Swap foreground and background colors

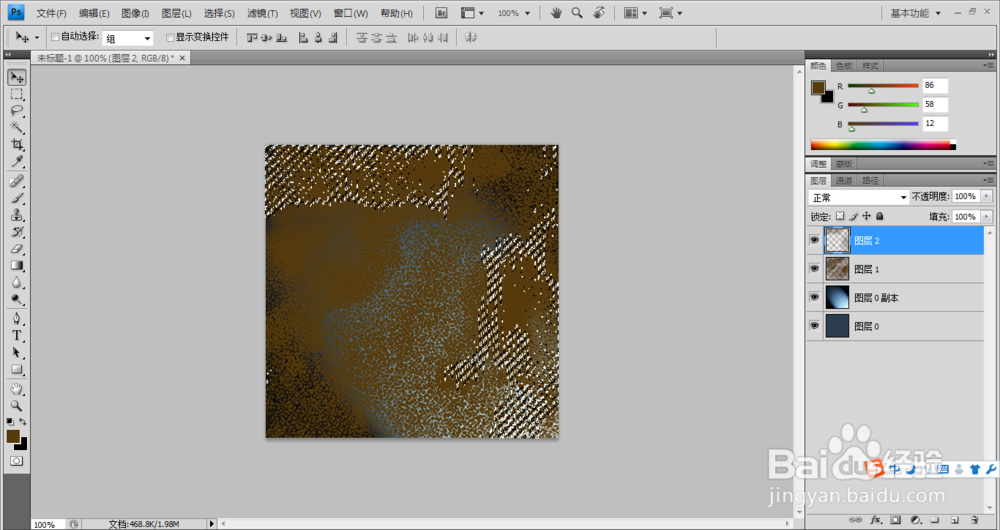coord(23,422)
